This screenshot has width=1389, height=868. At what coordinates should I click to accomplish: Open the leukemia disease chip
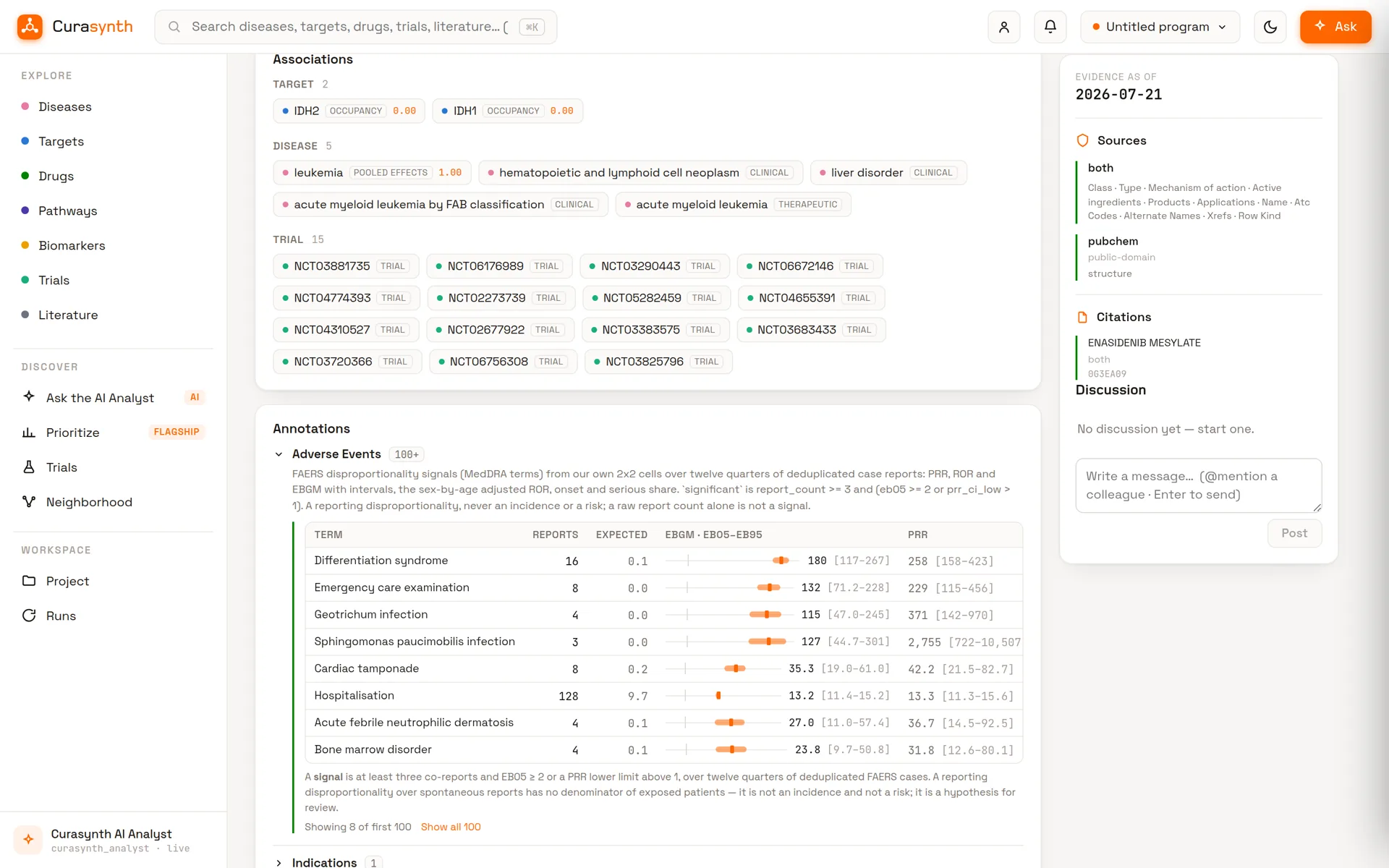tap(372, 173)
